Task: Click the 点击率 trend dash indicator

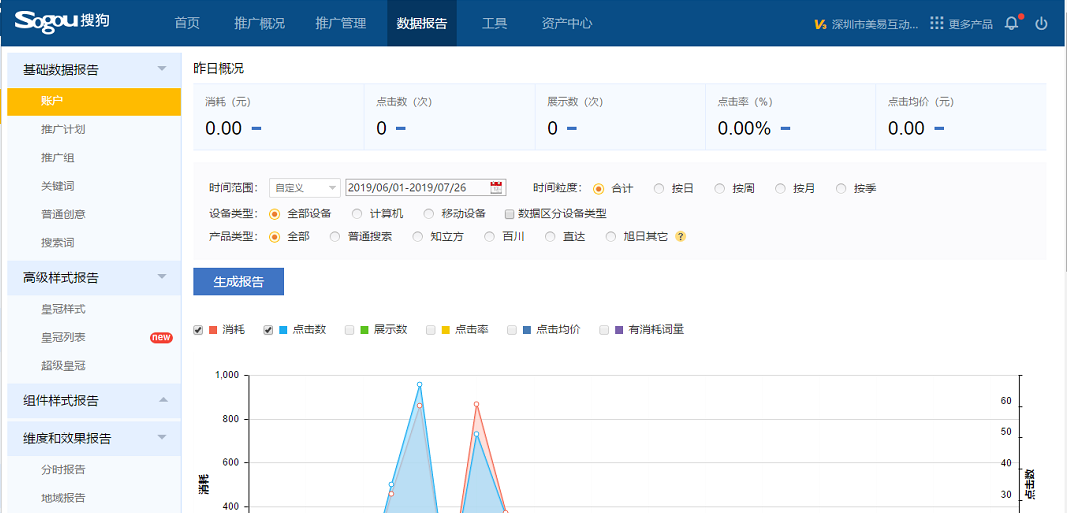Action: [x=785, y=128]
